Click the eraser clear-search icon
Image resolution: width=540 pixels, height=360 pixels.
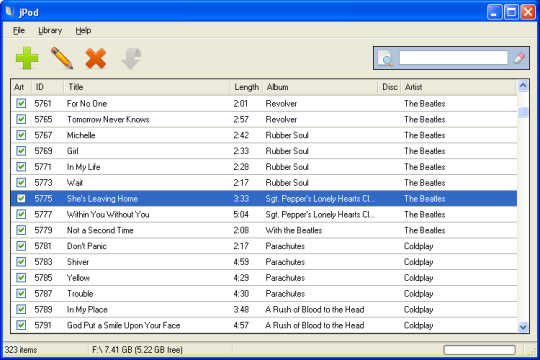point(519,58)
